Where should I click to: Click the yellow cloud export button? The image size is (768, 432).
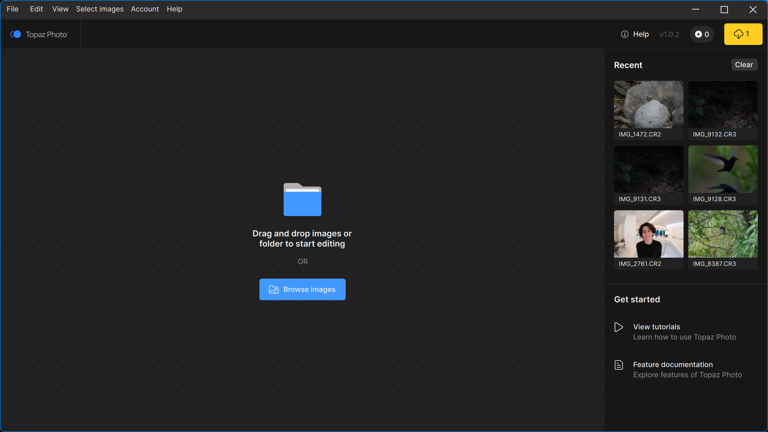742,34
